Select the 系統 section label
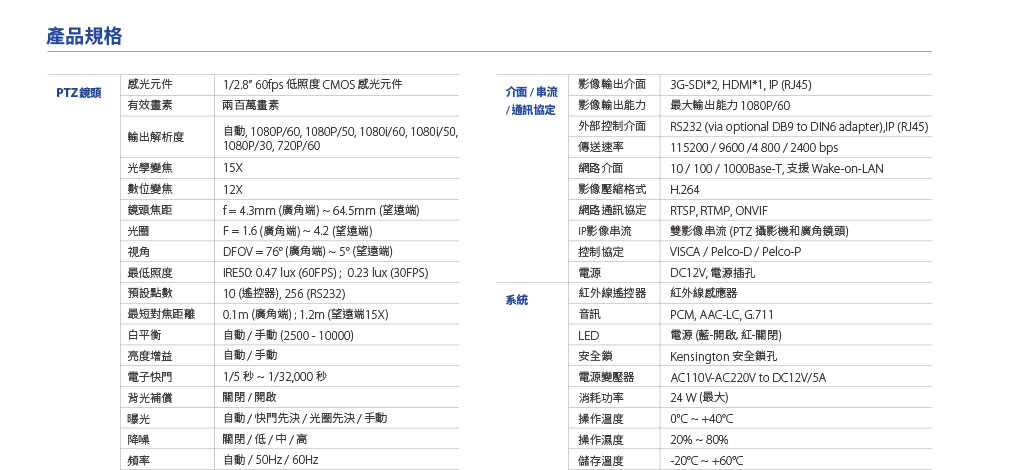 pos(517,300)
